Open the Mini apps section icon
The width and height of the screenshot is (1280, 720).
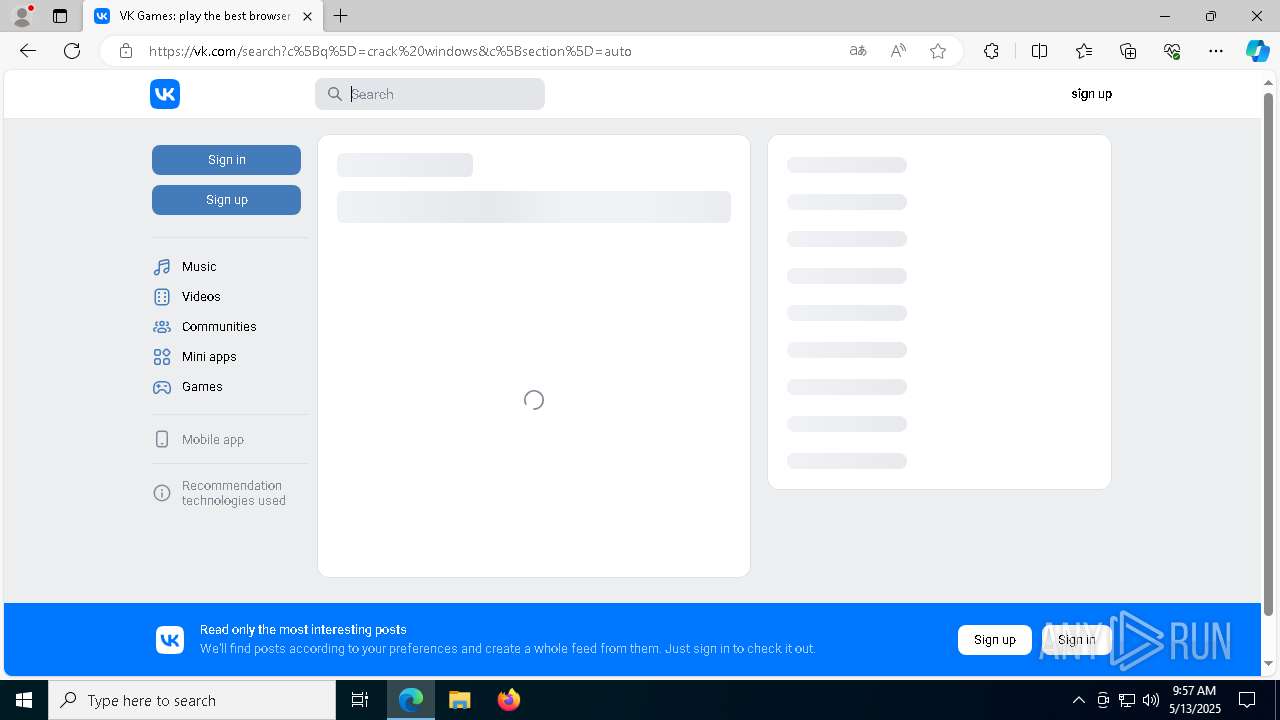click(162, 357)
